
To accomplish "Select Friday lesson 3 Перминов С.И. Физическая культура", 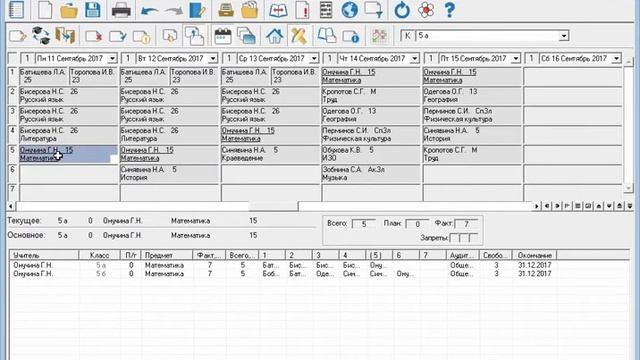I will (x=471, y=115).
